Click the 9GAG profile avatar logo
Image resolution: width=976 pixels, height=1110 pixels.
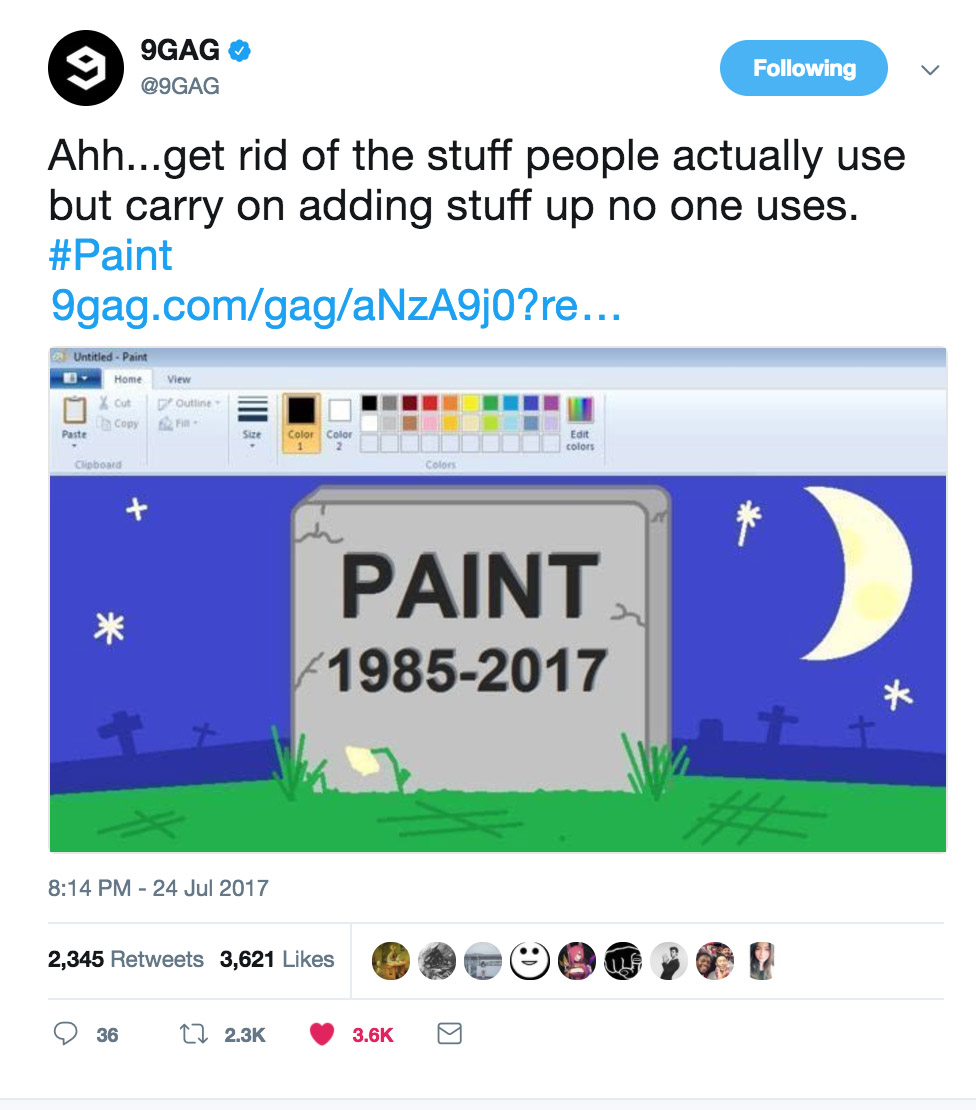[x=85, y=69]
